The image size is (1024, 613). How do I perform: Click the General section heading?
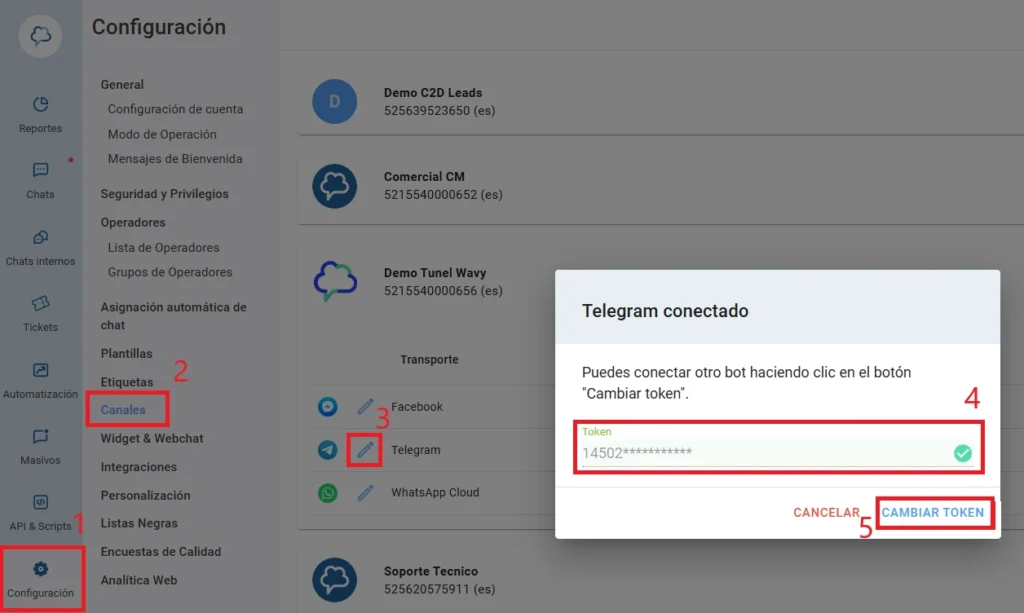(x=122, y=85)
